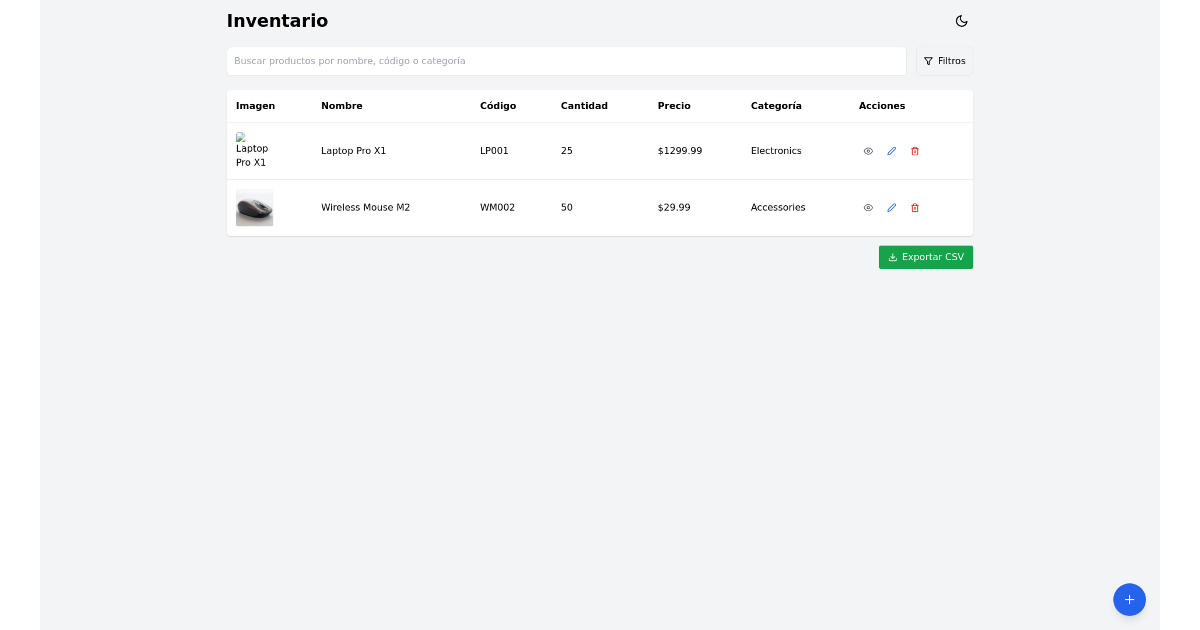The height and width of the screenshot is (630, 1200).
Task: Toggle visibility eye on the first product row
Action: click(868, 150)
